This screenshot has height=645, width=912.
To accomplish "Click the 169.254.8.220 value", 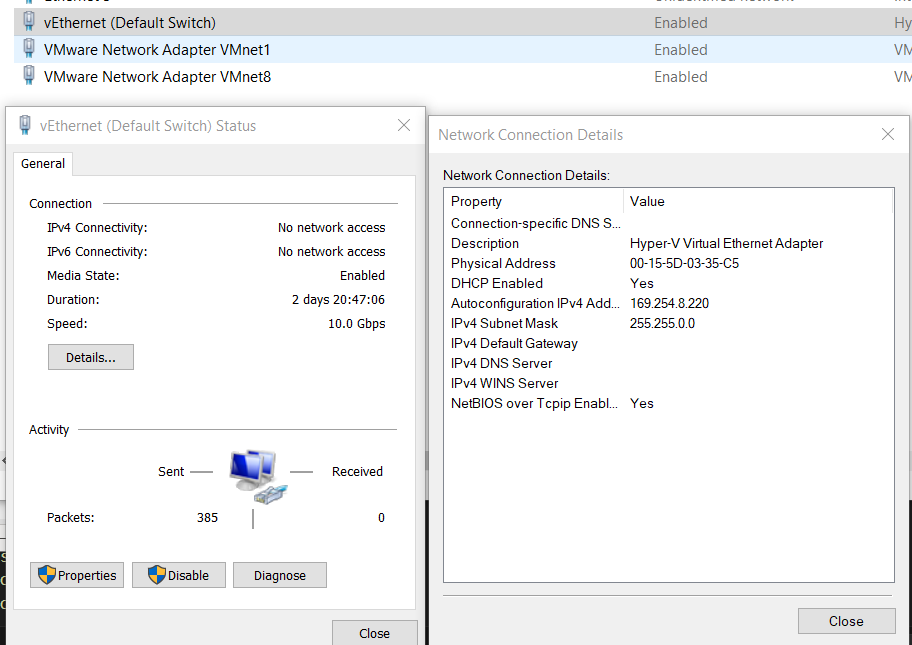I will pos(669,304).
